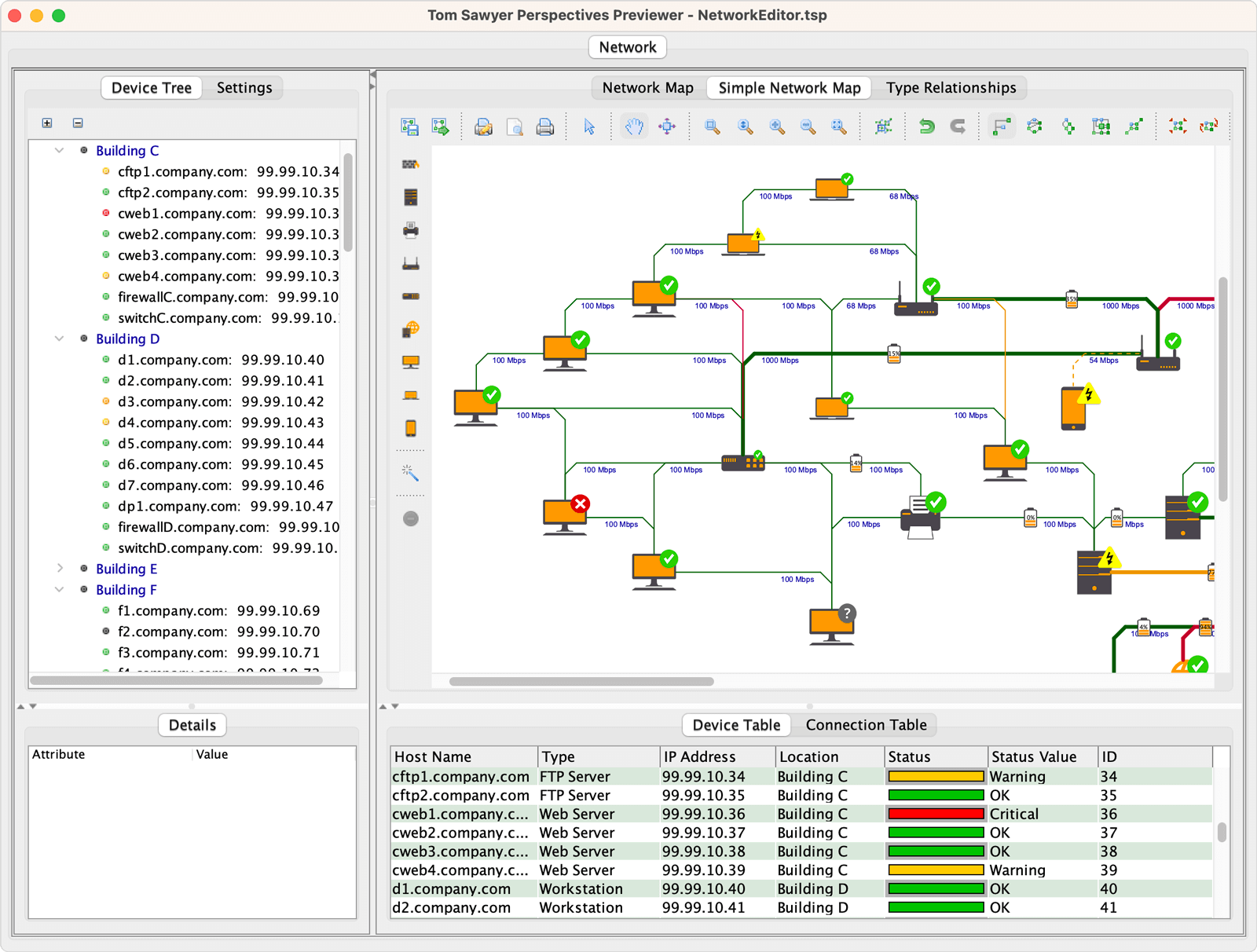The image size is (1257, 952).
Task: Click the export drawing icon with green arrow
Action: coord(441,126)
